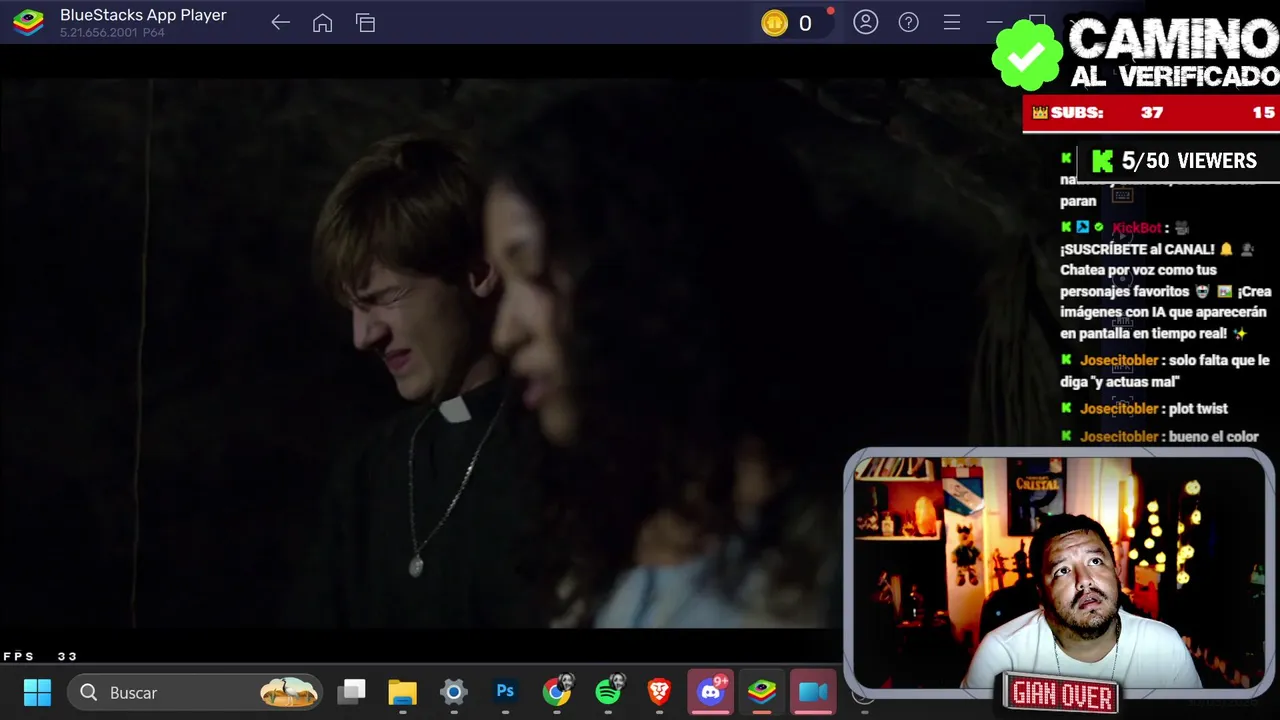Open Windows Task View

tap(352, 692)
